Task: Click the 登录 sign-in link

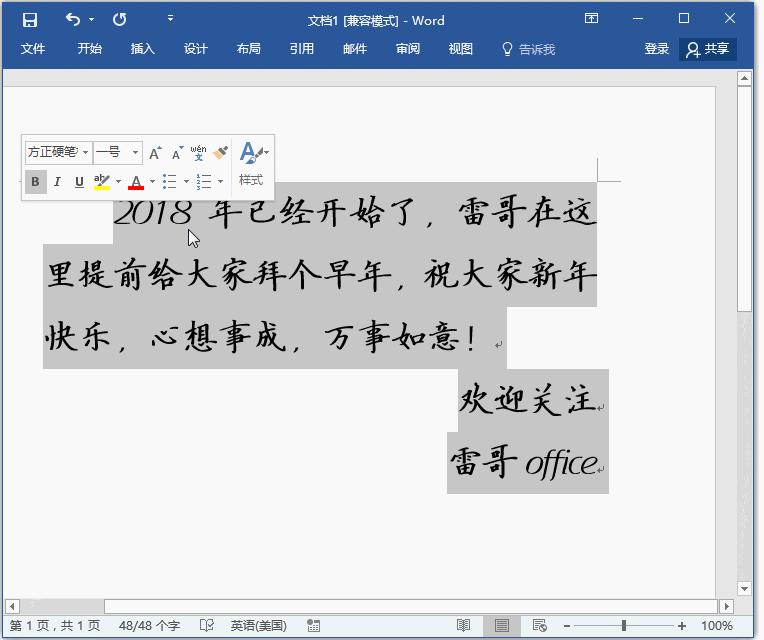Action: (x=656, y=49)
